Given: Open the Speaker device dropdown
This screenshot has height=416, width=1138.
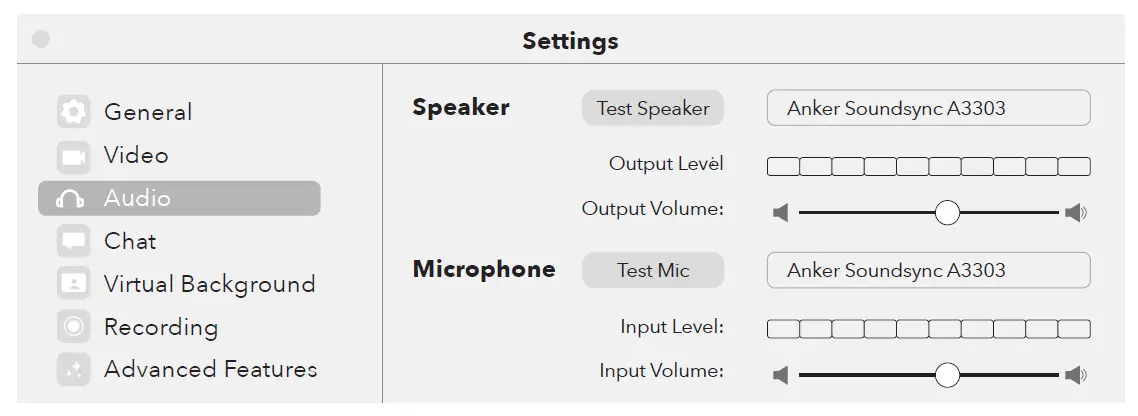Looking at the screenshot, I should click(x=928, y=108).
